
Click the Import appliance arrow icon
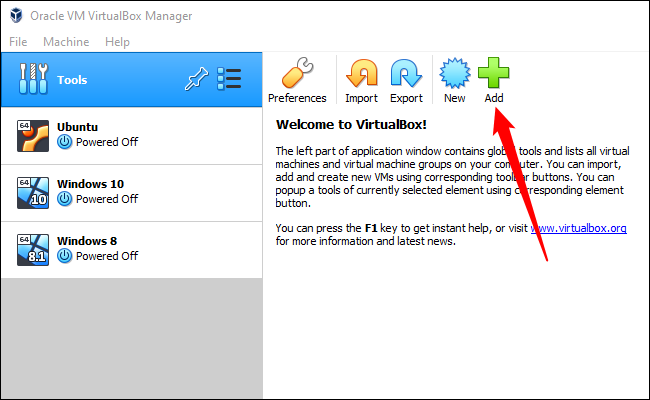click(x=362, y=73)
